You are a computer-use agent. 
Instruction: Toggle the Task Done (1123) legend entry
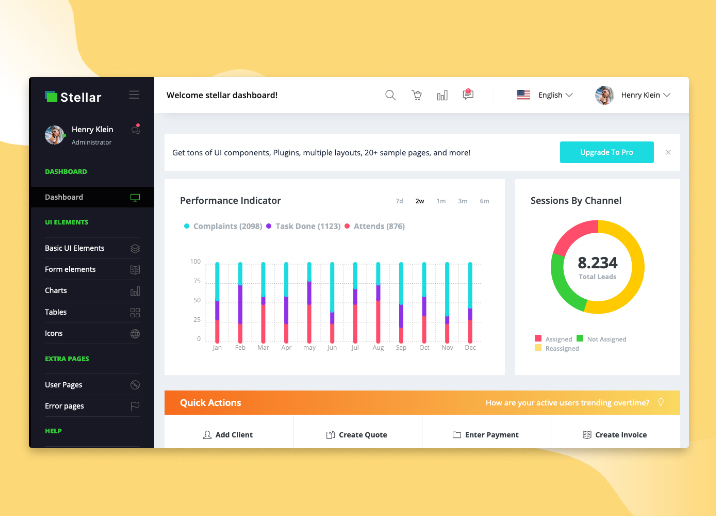303,226
